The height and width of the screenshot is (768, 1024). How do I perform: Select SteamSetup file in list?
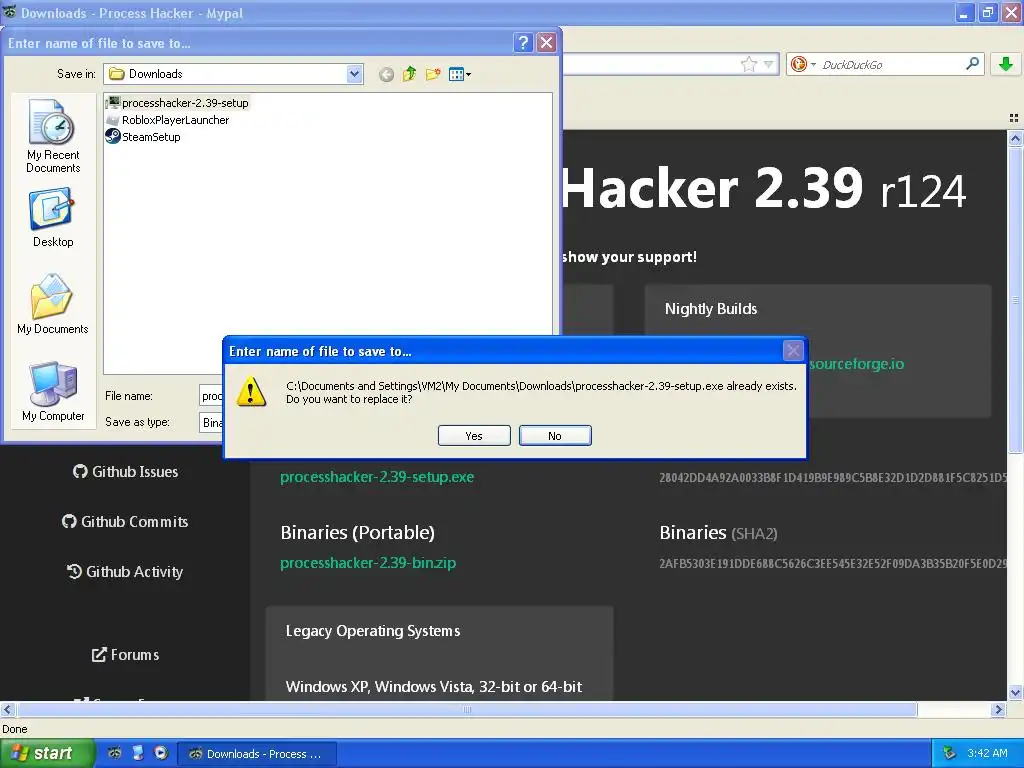(143, 136)
